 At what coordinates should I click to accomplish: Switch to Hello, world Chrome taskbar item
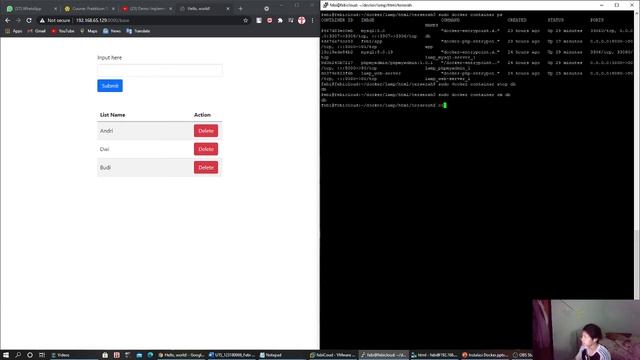coord(181,355)
